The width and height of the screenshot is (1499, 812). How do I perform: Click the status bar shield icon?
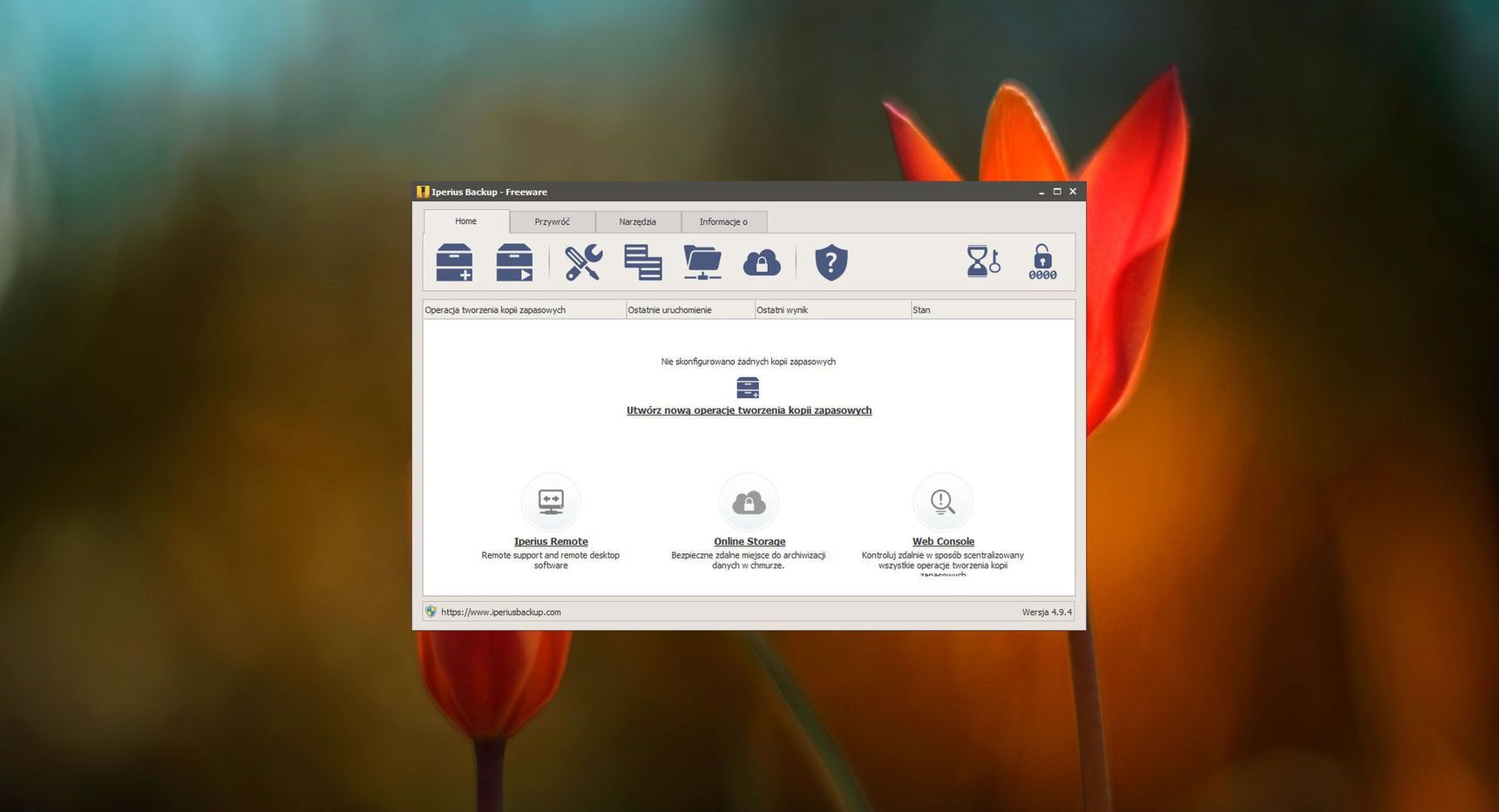pyautogui.click(x=431, y=612)
